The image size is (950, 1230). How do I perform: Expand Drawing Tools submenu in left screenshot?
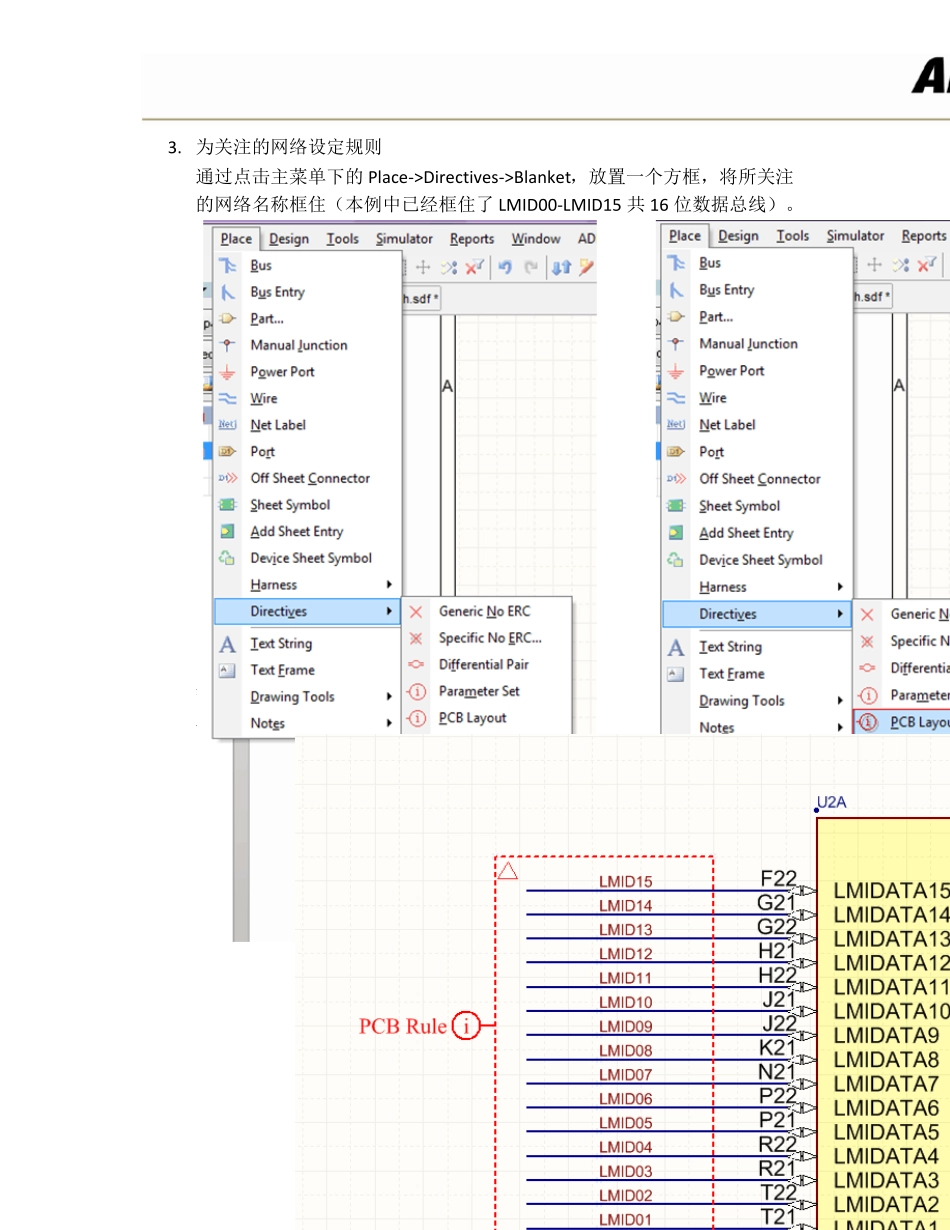pyautogui.click(x=388, y=697)
